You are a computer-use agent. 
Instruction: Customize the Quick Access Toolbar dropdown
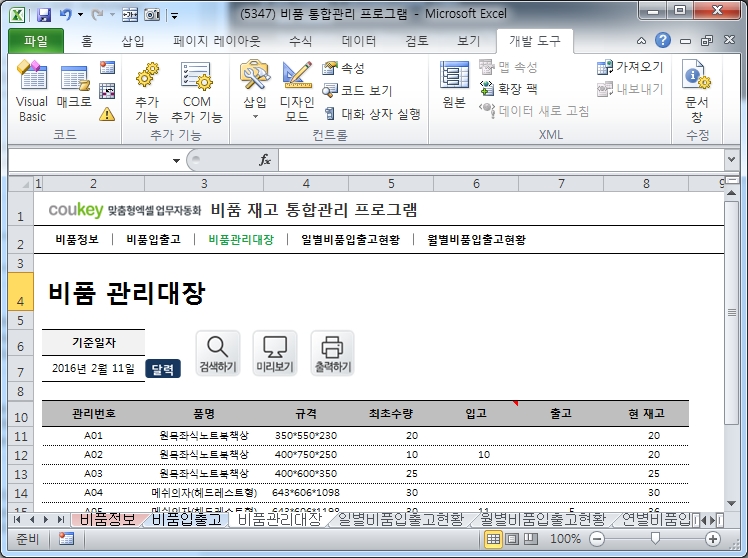point(175,16)
